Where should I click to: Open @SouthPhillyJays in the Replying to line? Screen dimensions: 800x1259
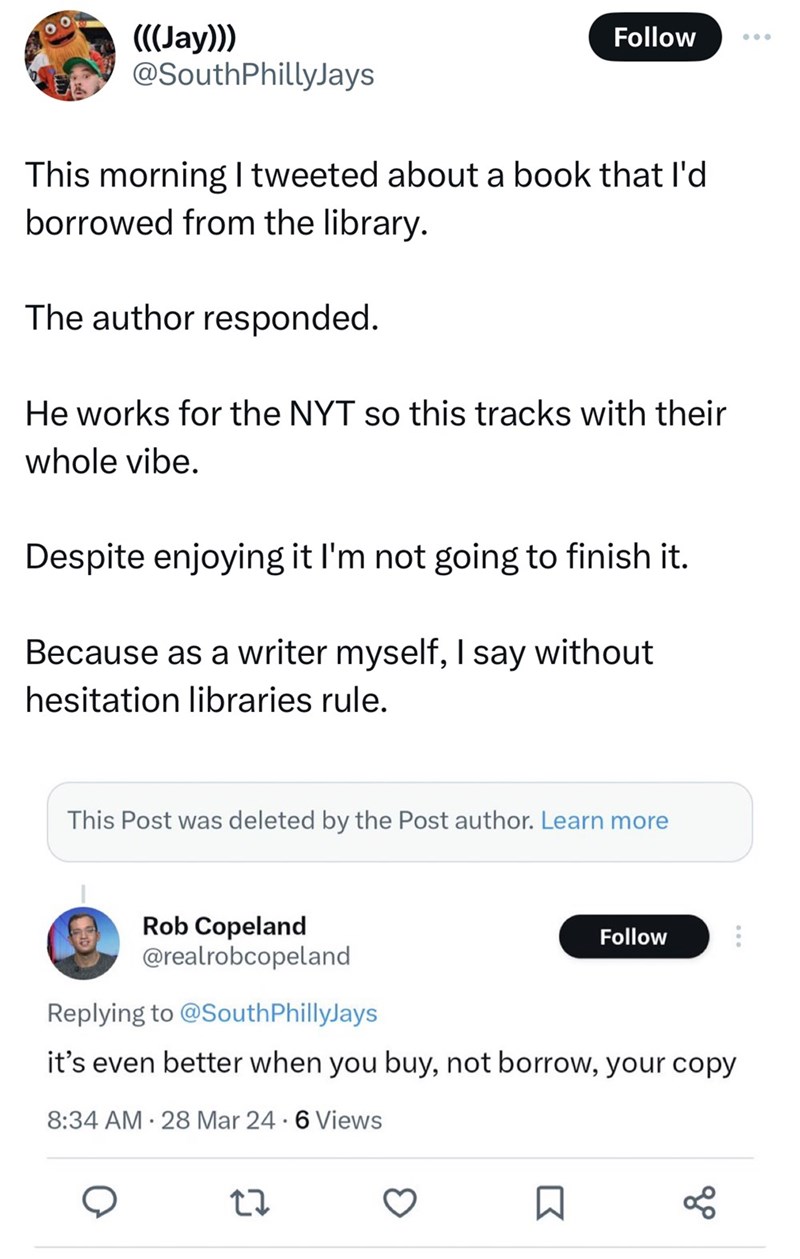[x=277, y=1013]
